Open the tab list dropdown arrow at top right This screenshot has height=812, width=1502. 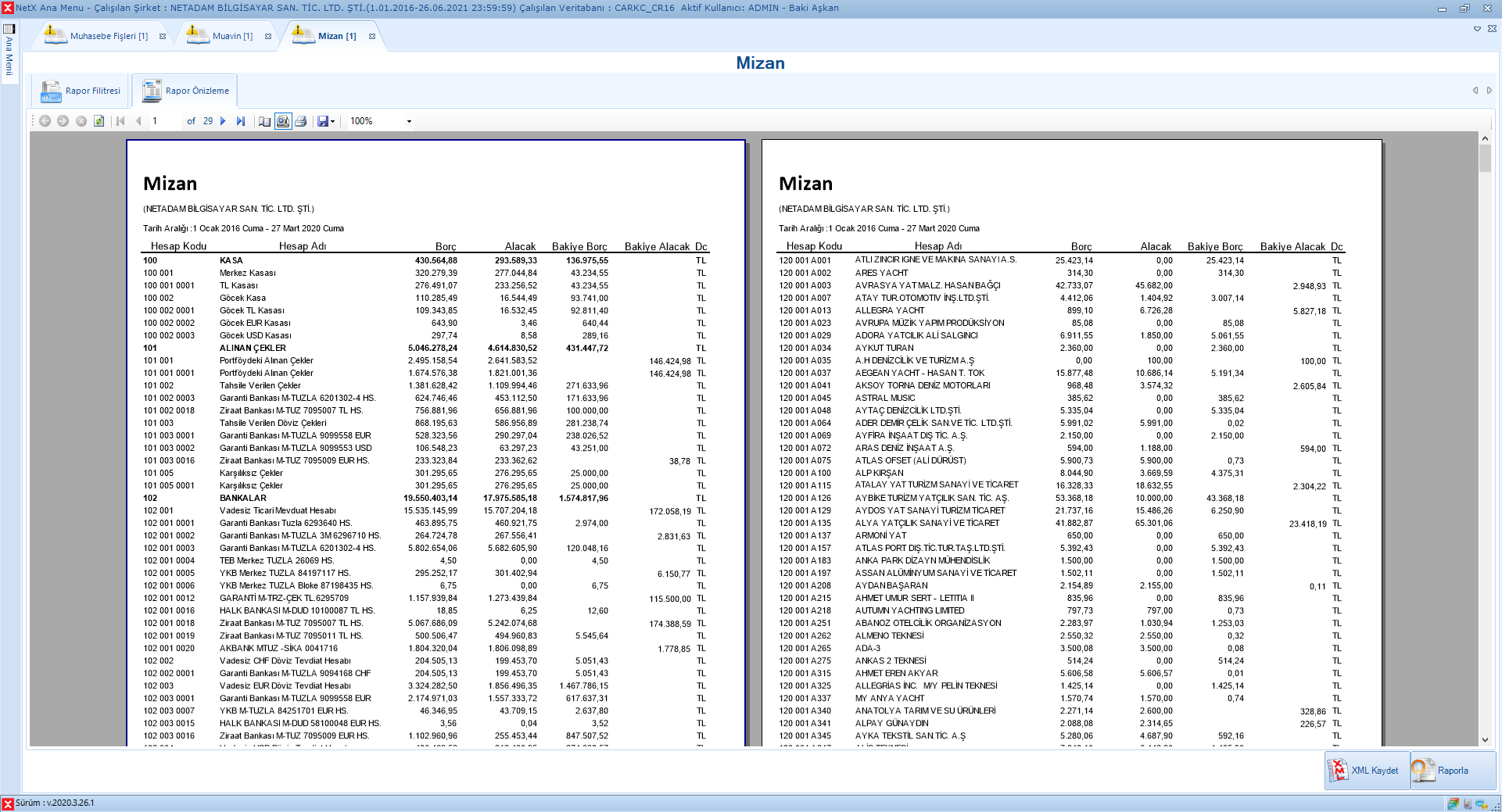pyautogui.click(x=1477, y=29)
